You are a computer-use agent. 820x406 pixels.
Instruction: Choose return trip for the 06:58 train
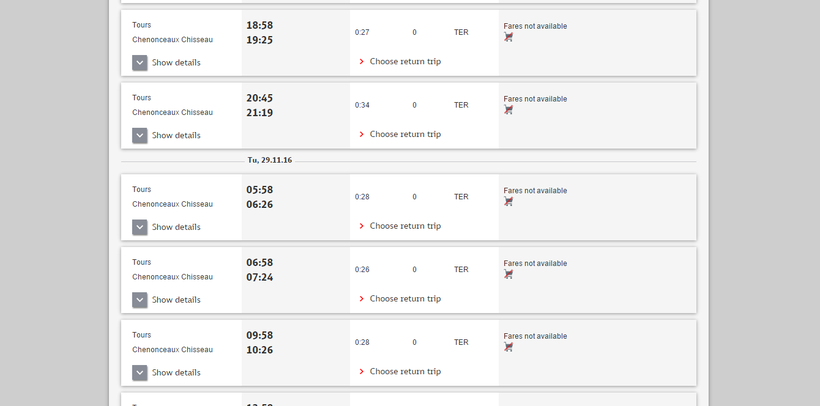tap(404, 299)
